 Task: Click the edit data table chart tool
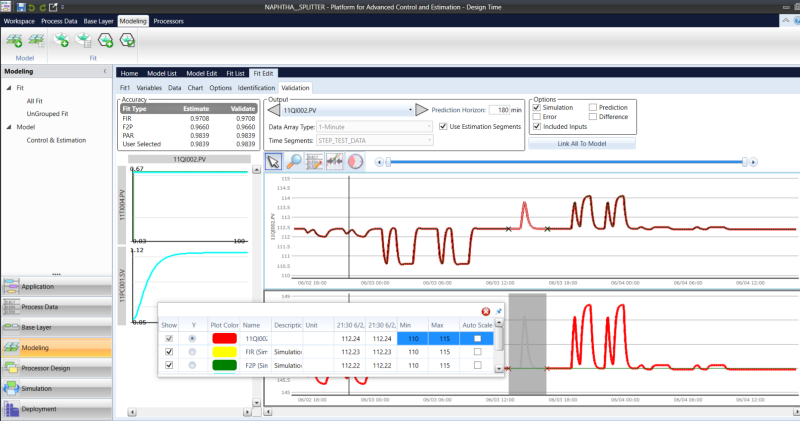[314, 162]
